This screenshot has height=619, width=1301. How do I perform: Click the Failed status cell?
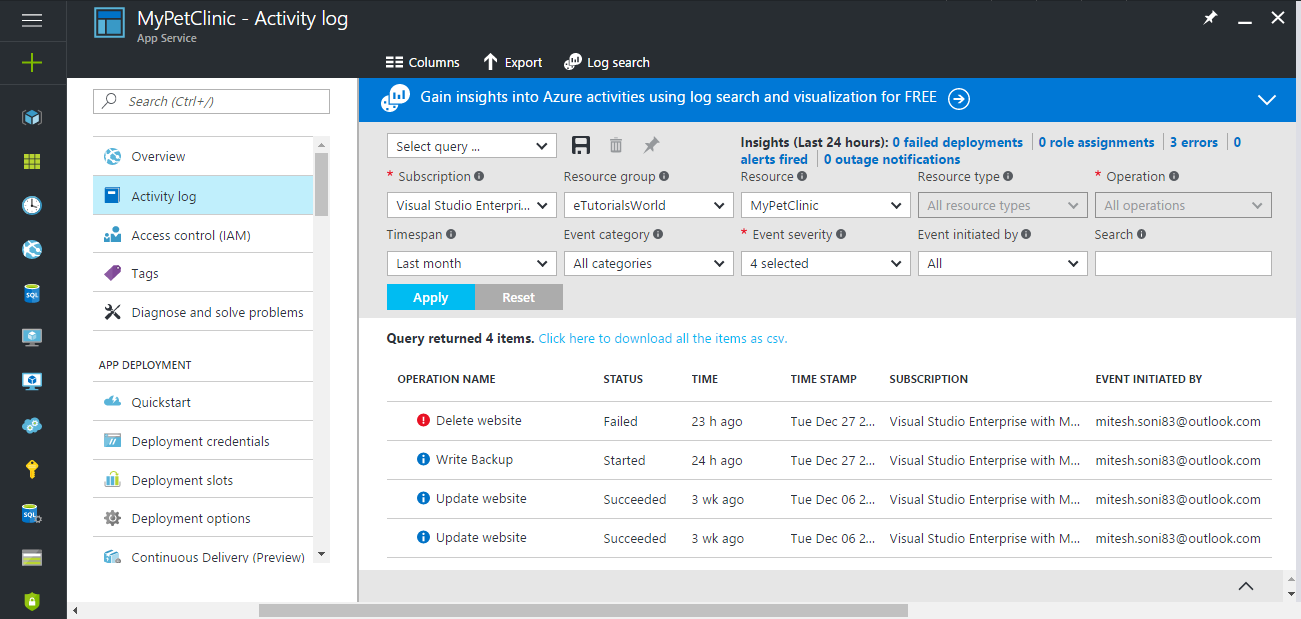(620, 421)
